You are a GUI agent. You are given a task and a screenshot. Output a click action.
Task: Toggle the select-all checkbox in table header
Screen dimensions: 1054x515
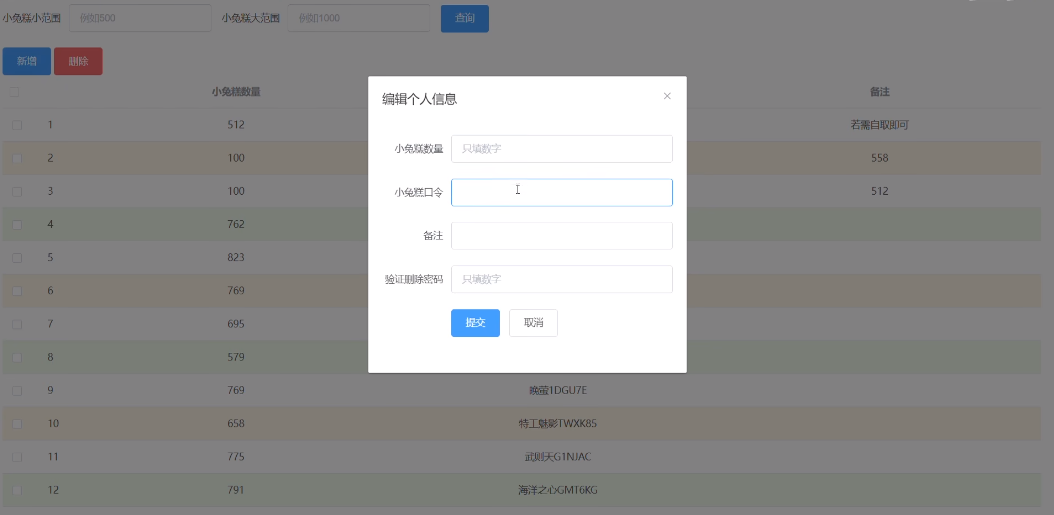(15, 92)
